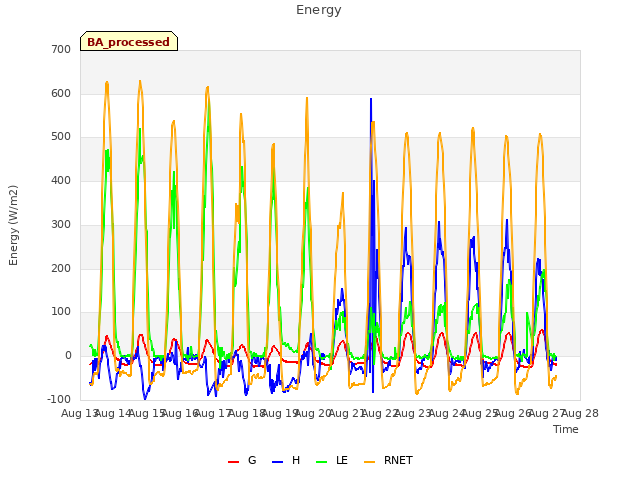Select the BA_processed label tab
The image size is (640, 480).
(129, 41)
